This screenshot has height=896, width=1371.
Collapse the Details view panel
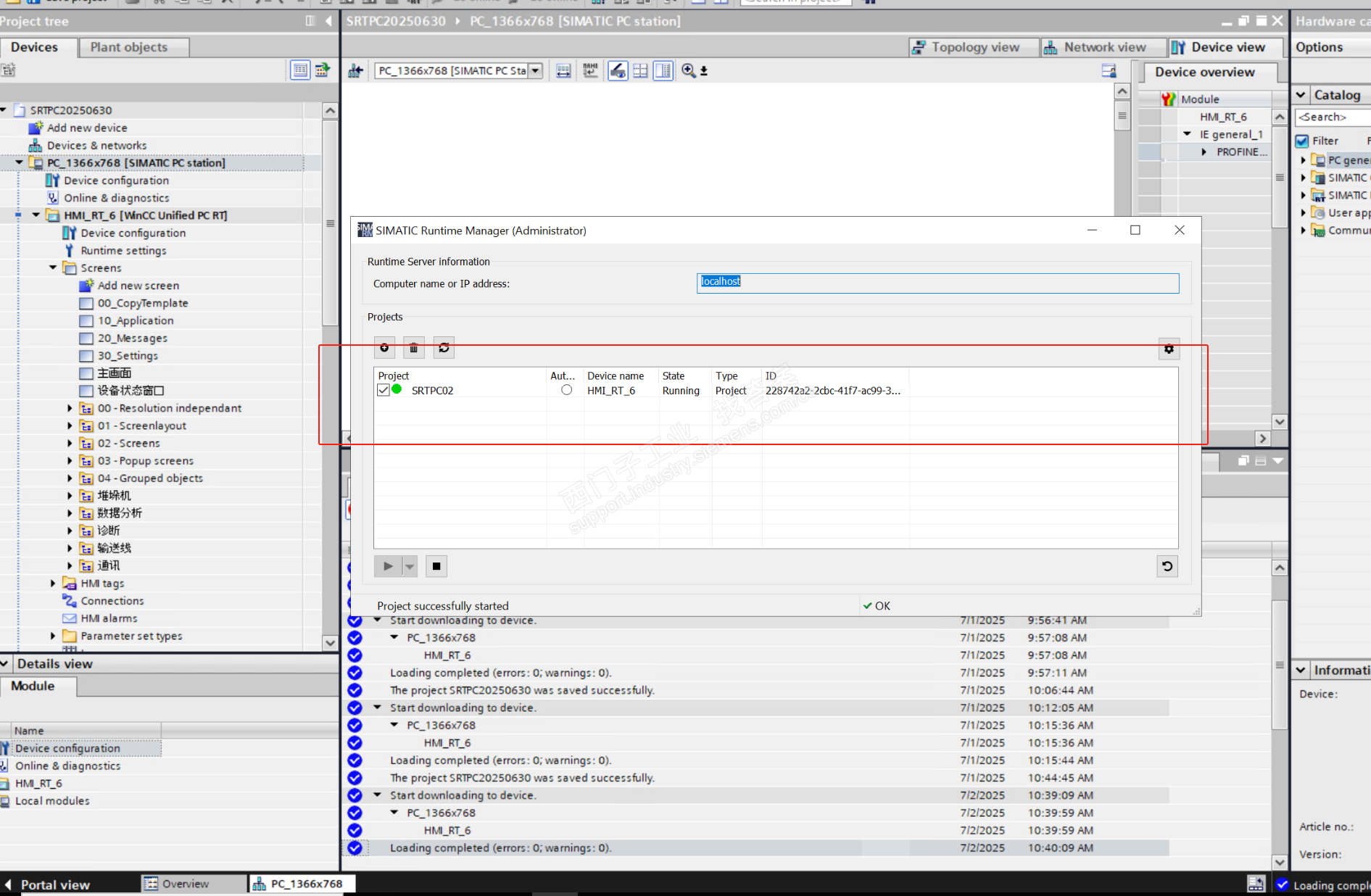(x=4, y=664)
